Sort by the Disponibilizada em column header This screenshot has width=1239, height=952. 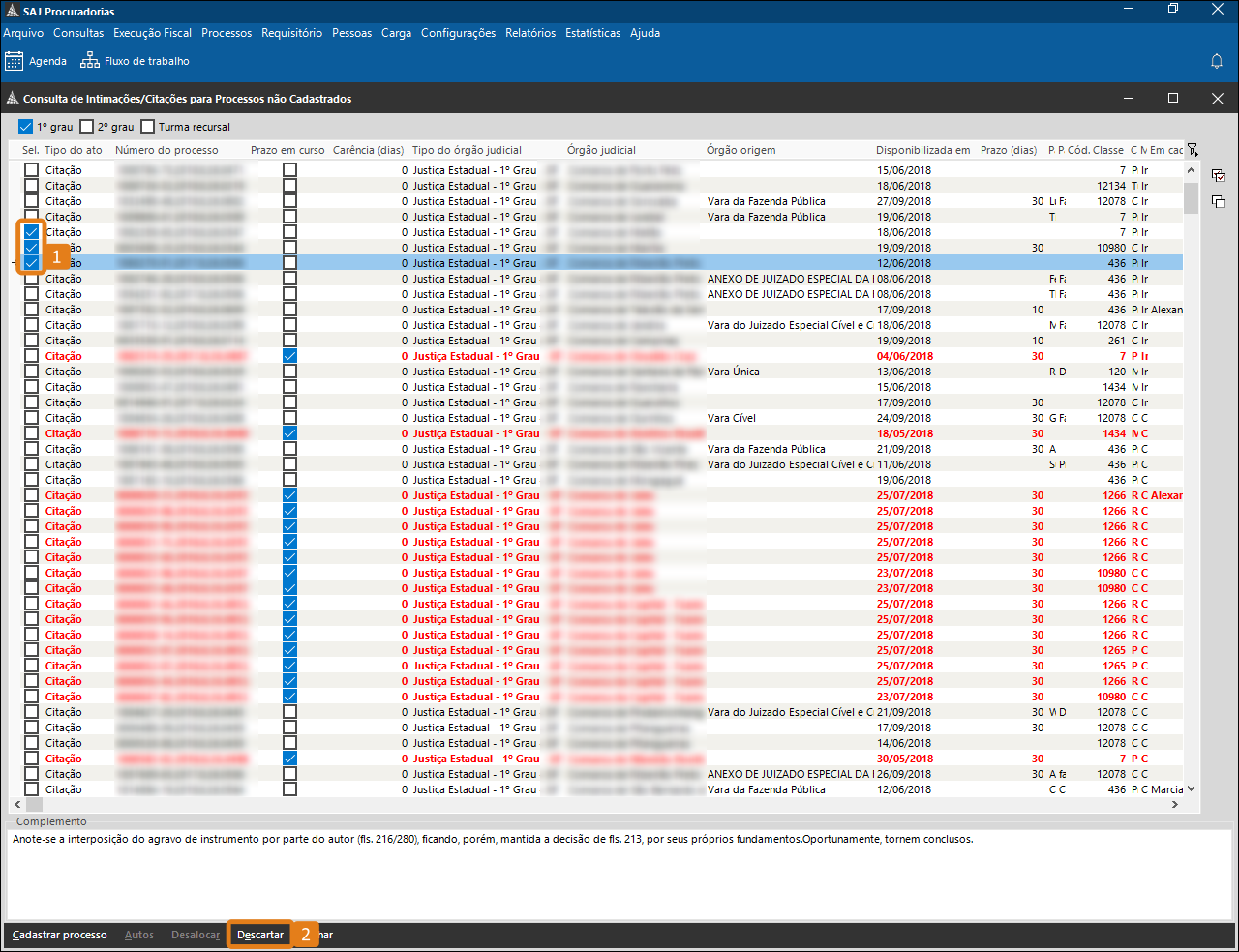click(x=922, y=150)
